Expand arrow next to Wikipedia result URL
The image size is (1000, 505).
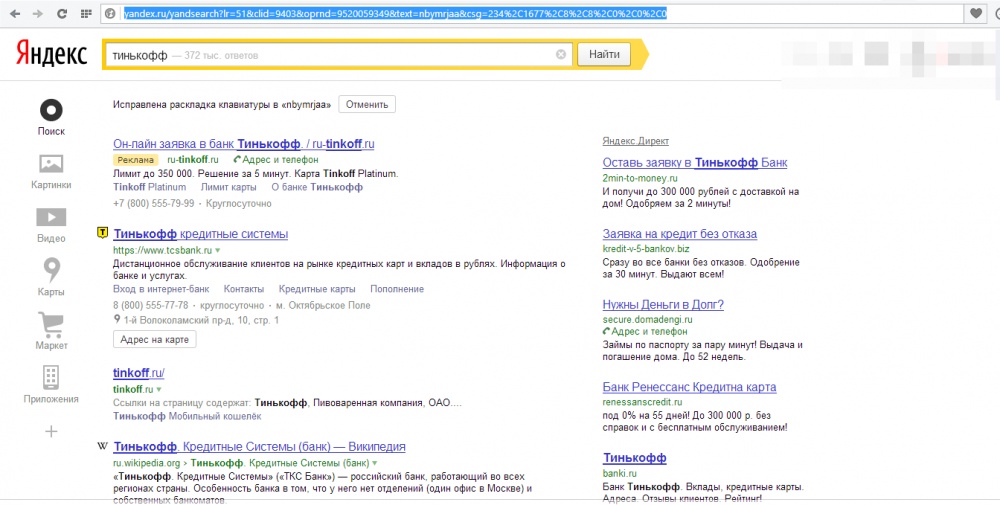[374, 463]
